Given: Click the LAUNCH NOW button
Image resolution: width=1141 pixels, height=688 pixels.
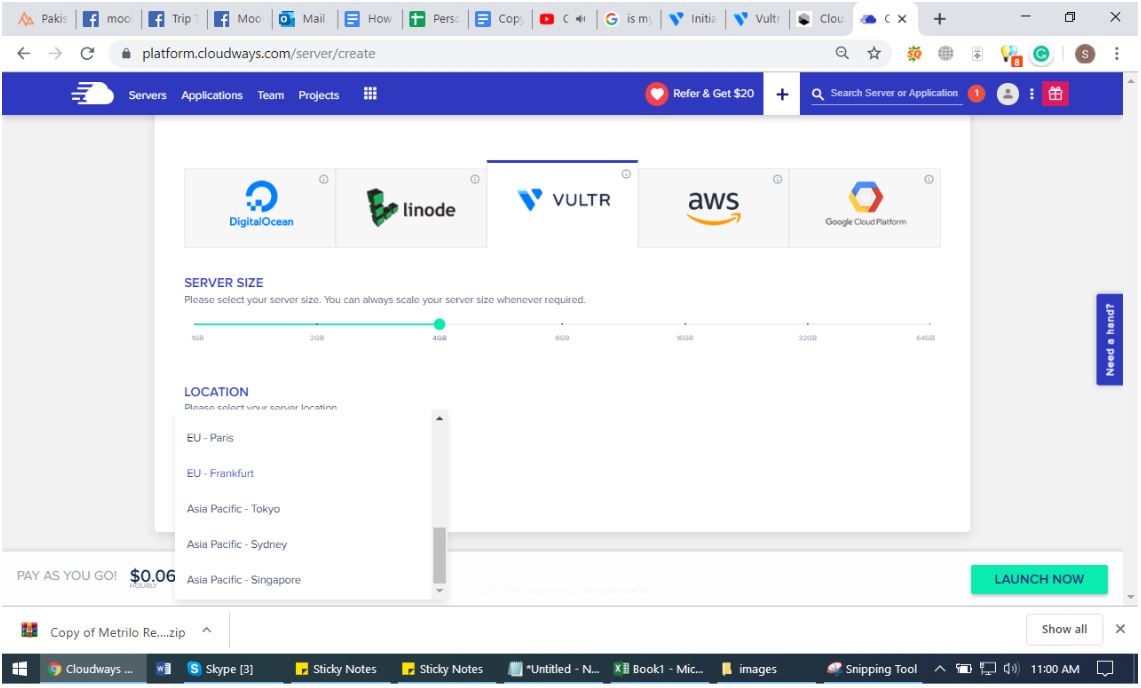Looking at the screenshot, I should pos(1039,580).
